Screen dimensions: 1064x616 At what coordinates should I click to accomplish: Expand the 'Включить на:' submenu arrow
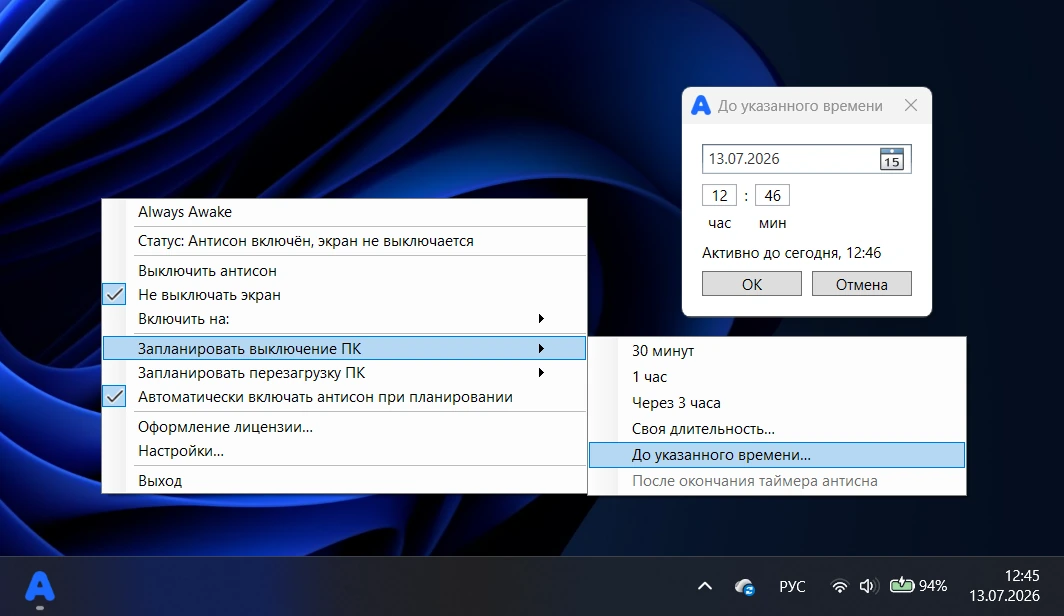pos(541,319)
